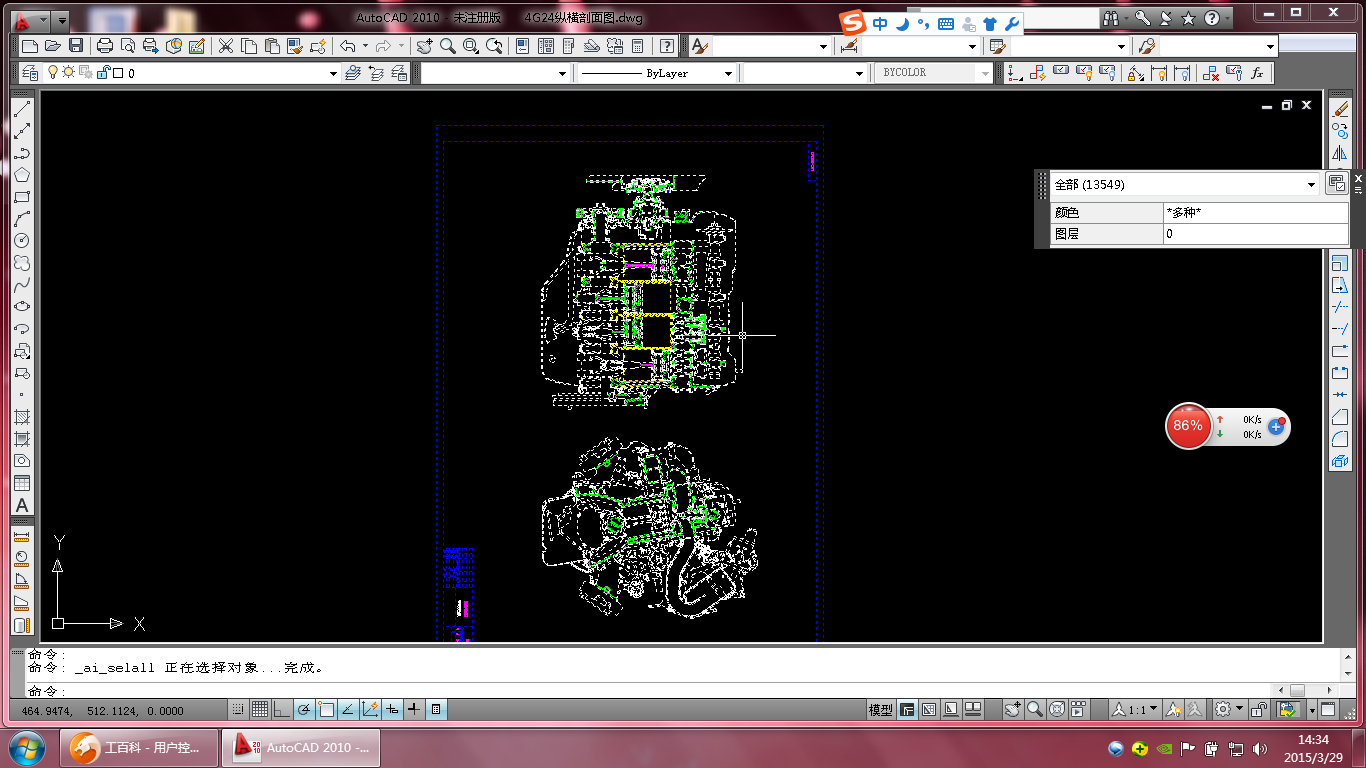Select the Line draw tool
The width and height of the screenshot is (1366, 768).
[21, 108]
